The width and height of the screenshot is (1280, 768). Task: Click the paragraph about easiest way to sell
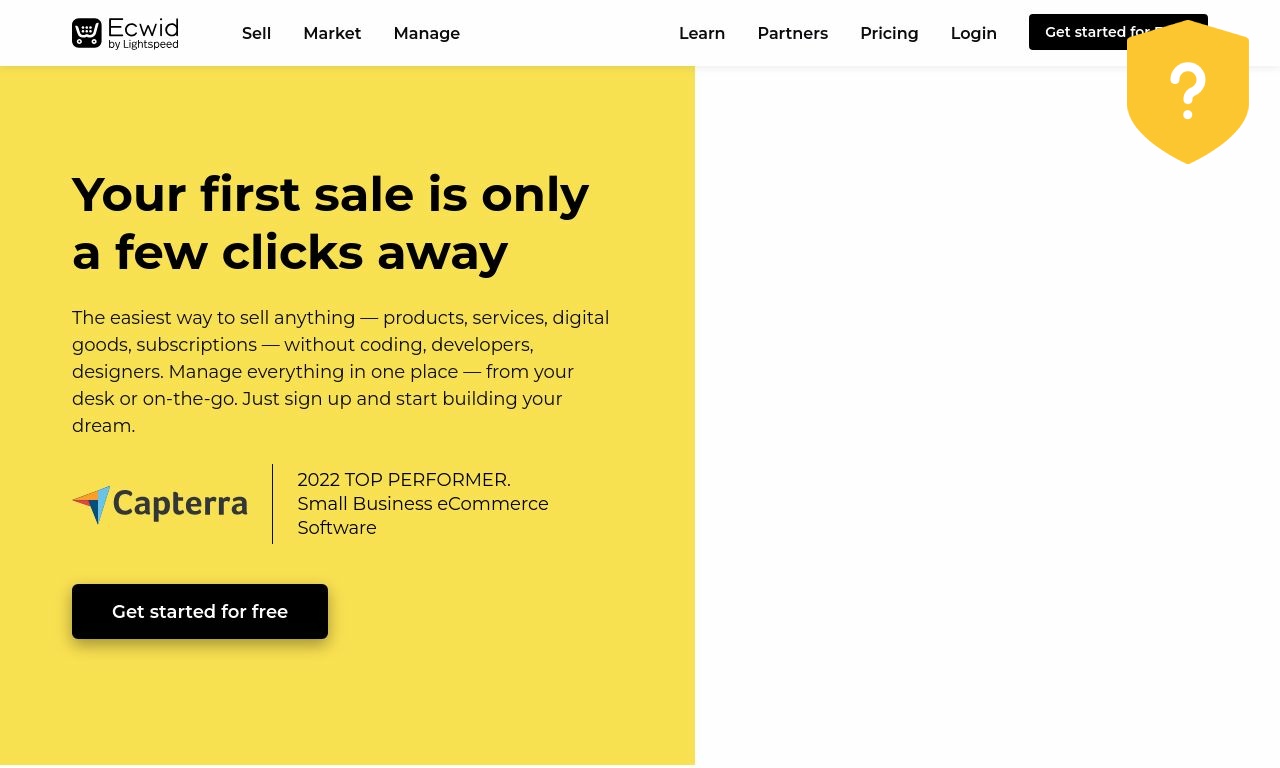[x=341, y=372]
